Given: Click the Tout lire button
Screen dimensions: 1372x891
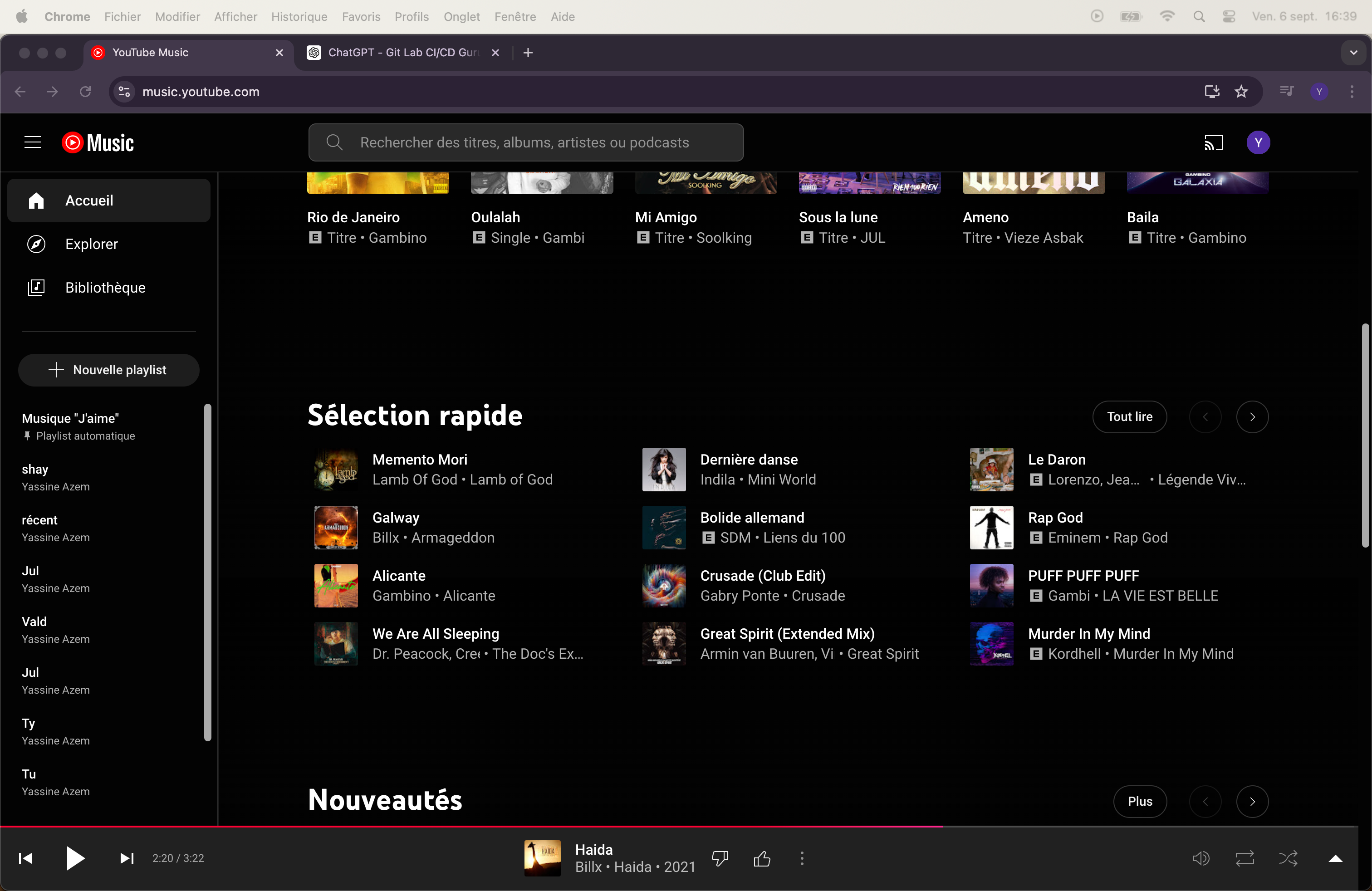Looking at the screenshot, I should tap(1129, 416).
